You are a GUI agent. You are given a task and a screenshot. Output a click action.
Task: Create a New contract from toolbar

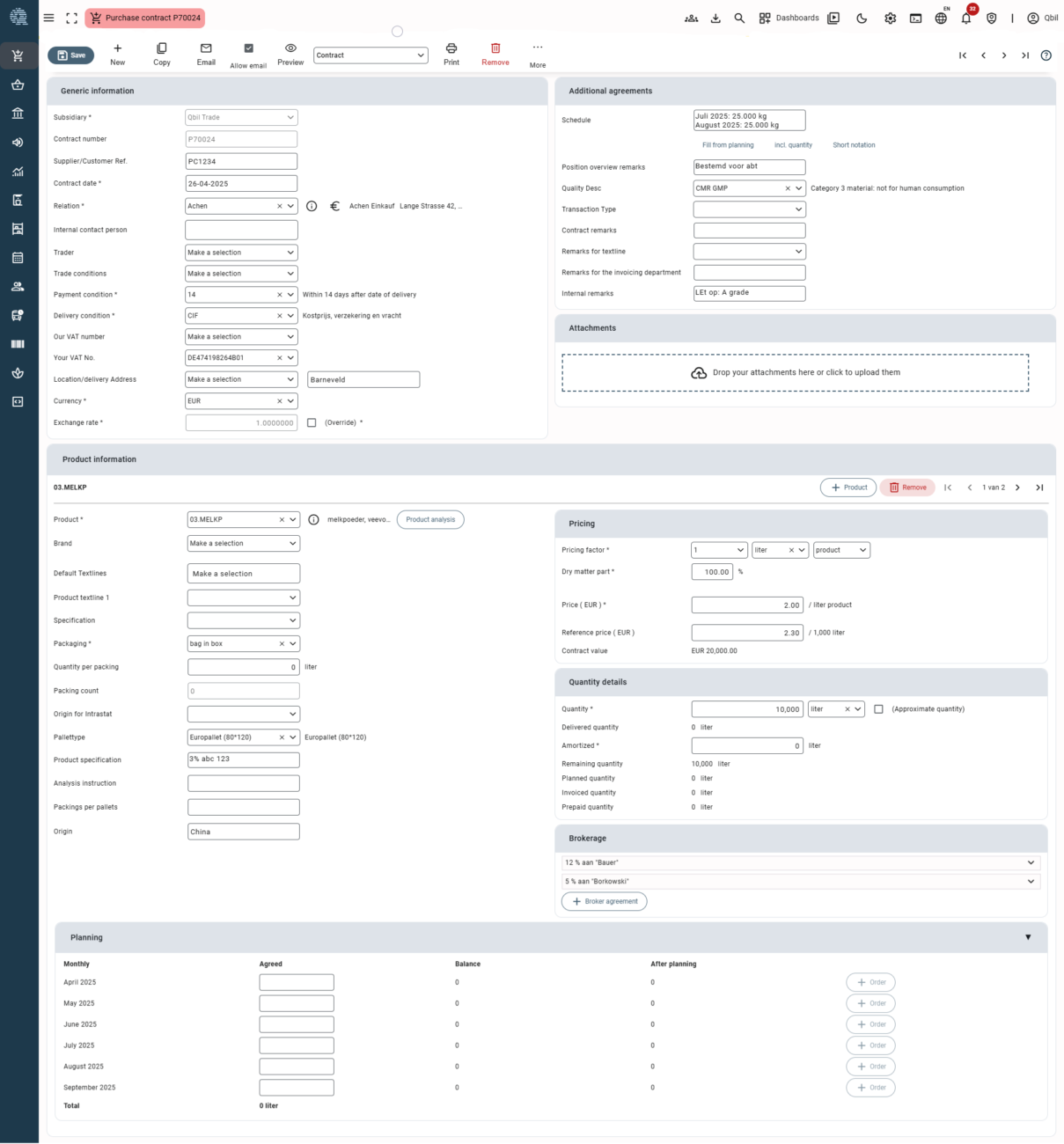(118, 55)
